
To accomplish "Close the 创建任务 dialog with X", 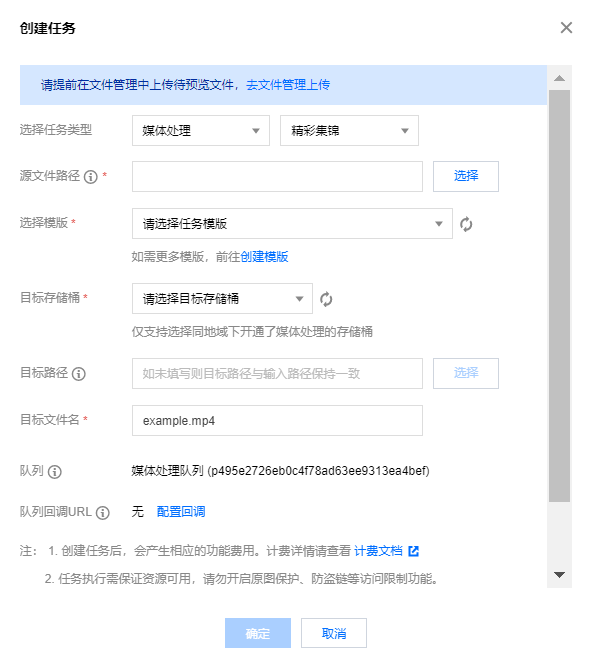I will [x=566, y=28].
